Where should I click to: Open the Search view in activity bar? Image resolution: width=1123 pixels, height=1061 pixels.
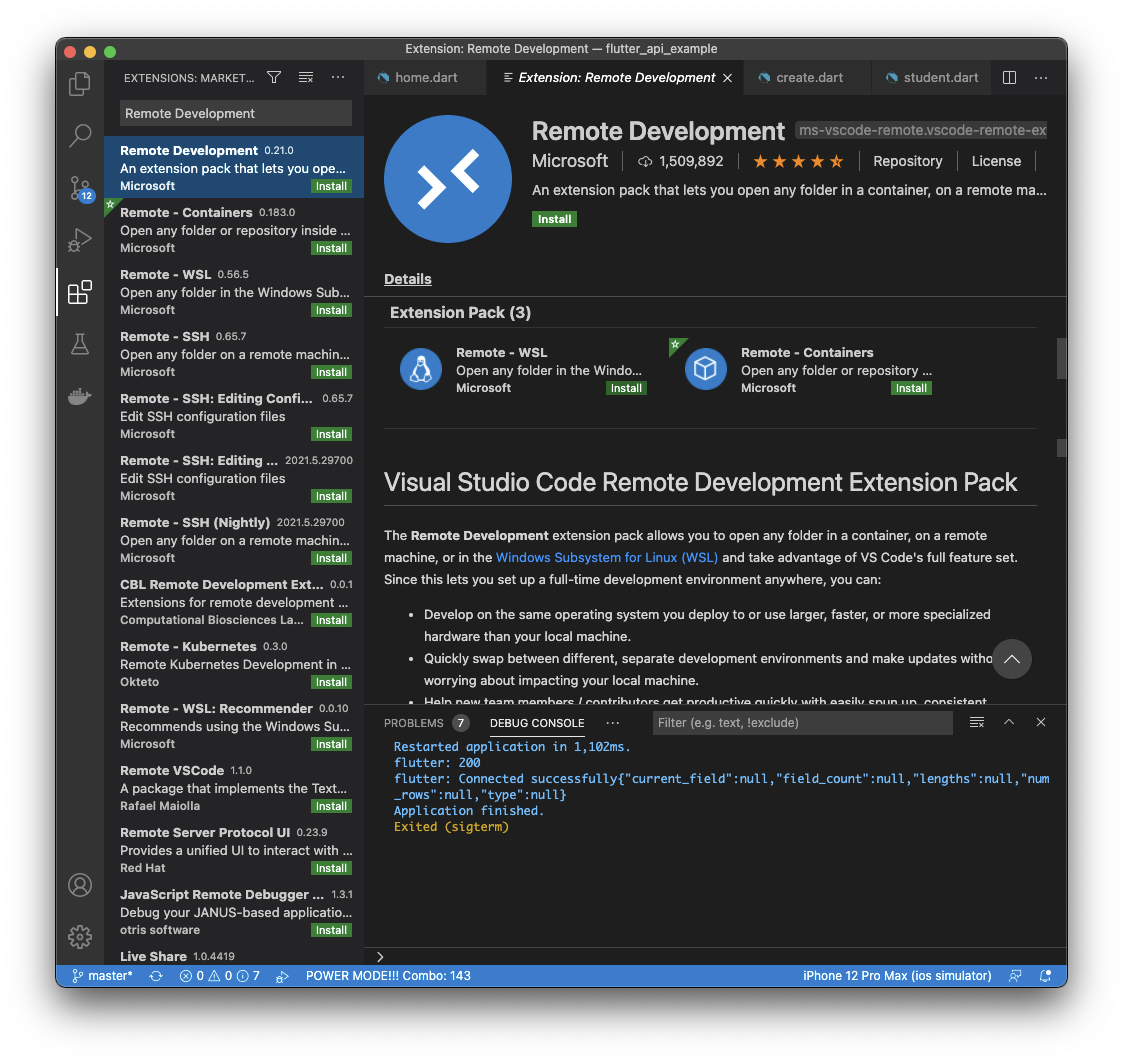[79, 135]
